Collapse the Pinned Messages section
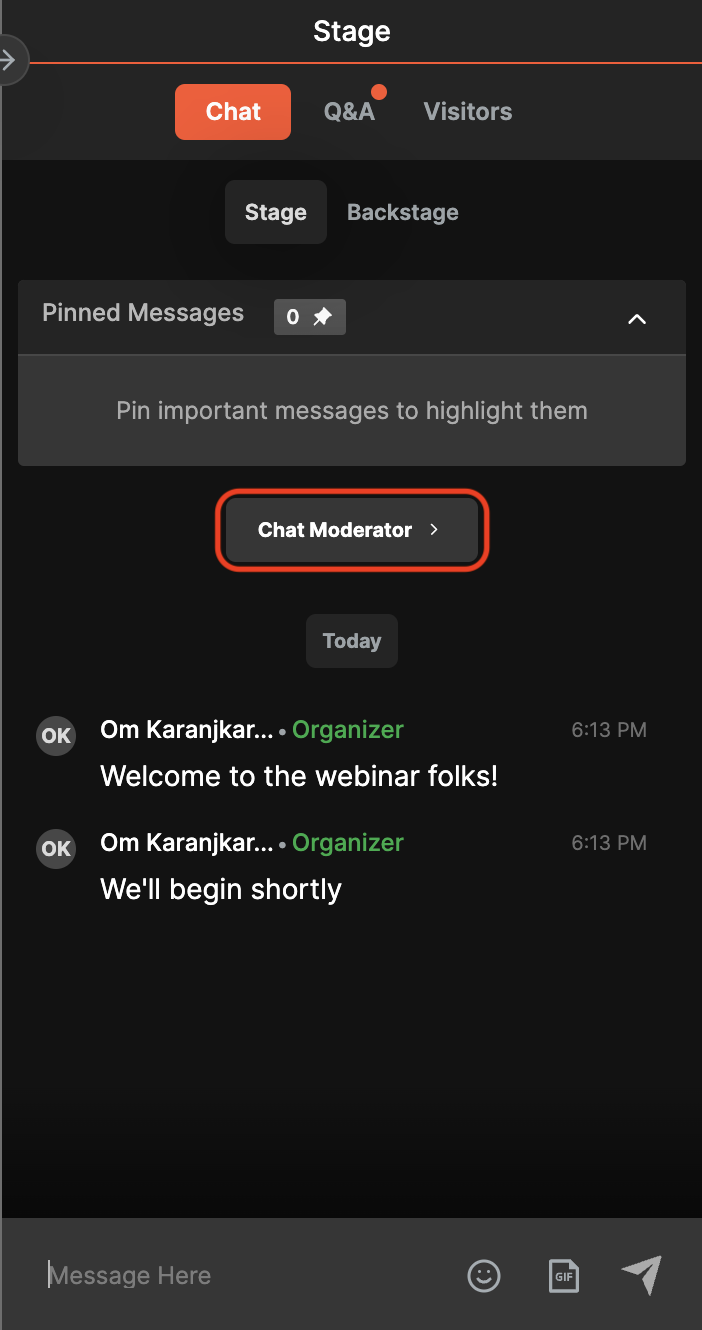 pyautogui.click(x=637, y=319)
